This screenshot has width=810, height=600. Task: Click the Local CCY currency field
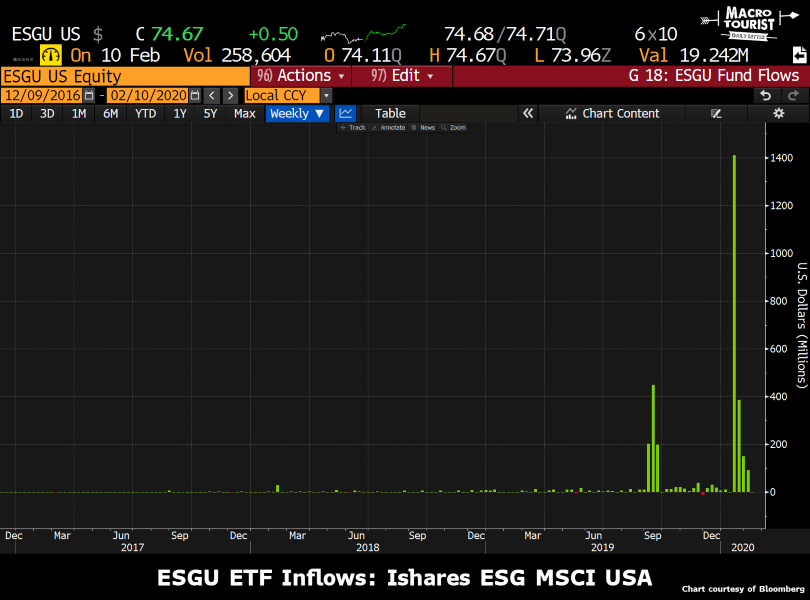tap(282, 96)
